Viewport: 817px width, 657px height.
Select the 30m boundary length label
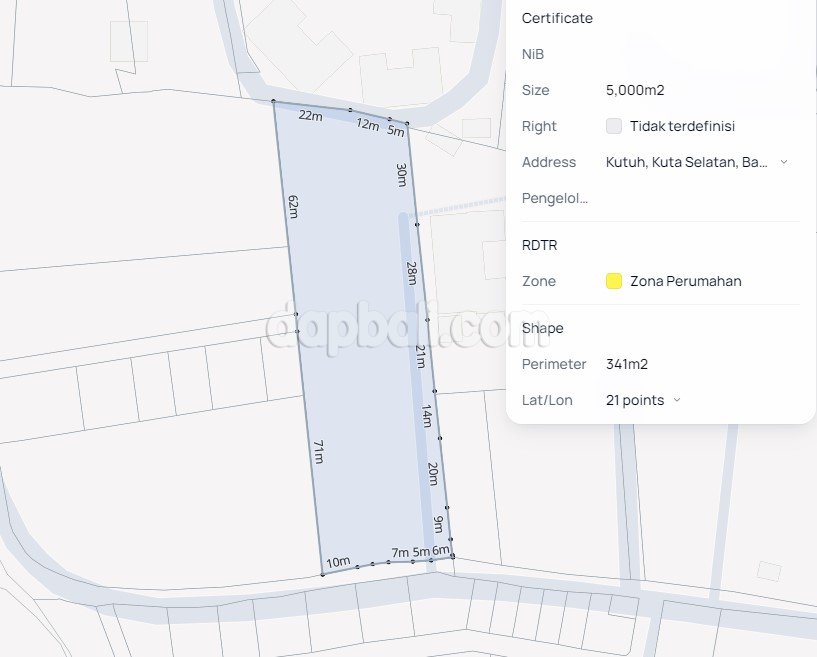[401, 175]
